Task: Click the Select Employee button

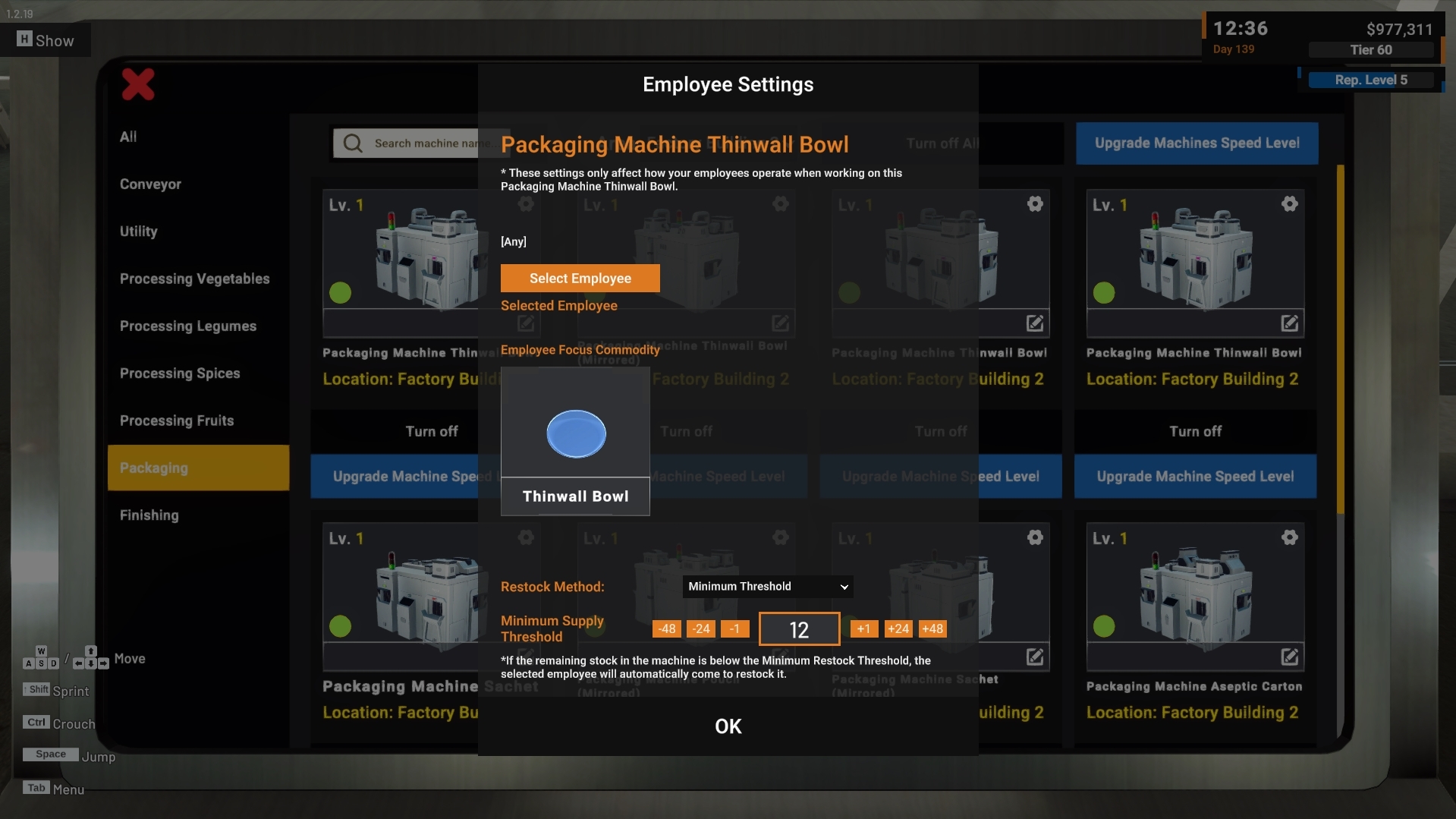Action: click(580, 279)
